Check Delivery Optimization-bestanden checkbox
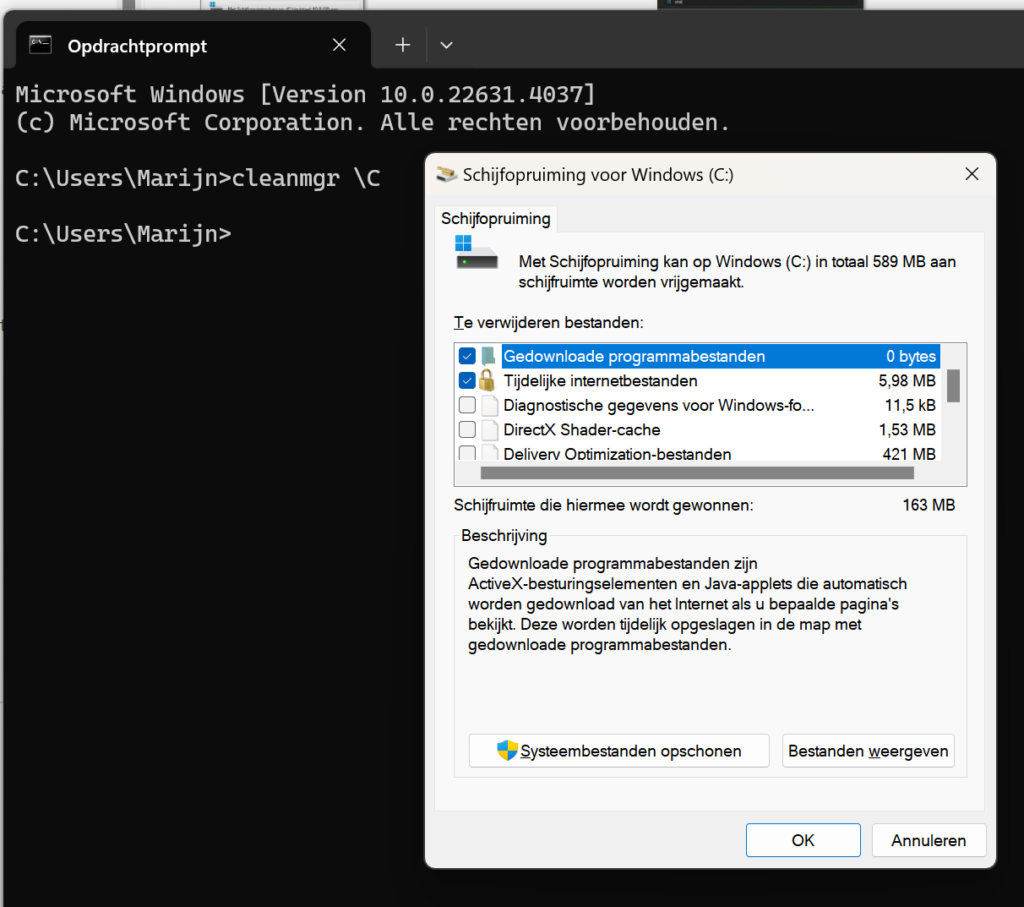 tap(467, 453)
